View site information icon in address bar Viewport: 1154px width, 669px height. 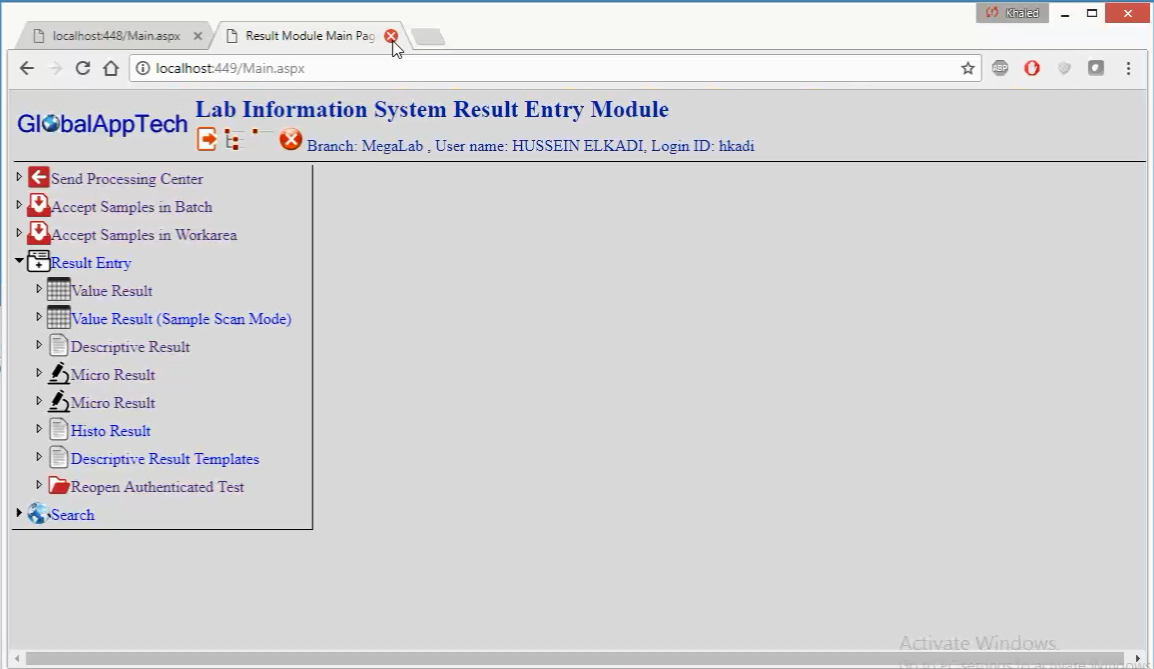(x=143, y=68)
